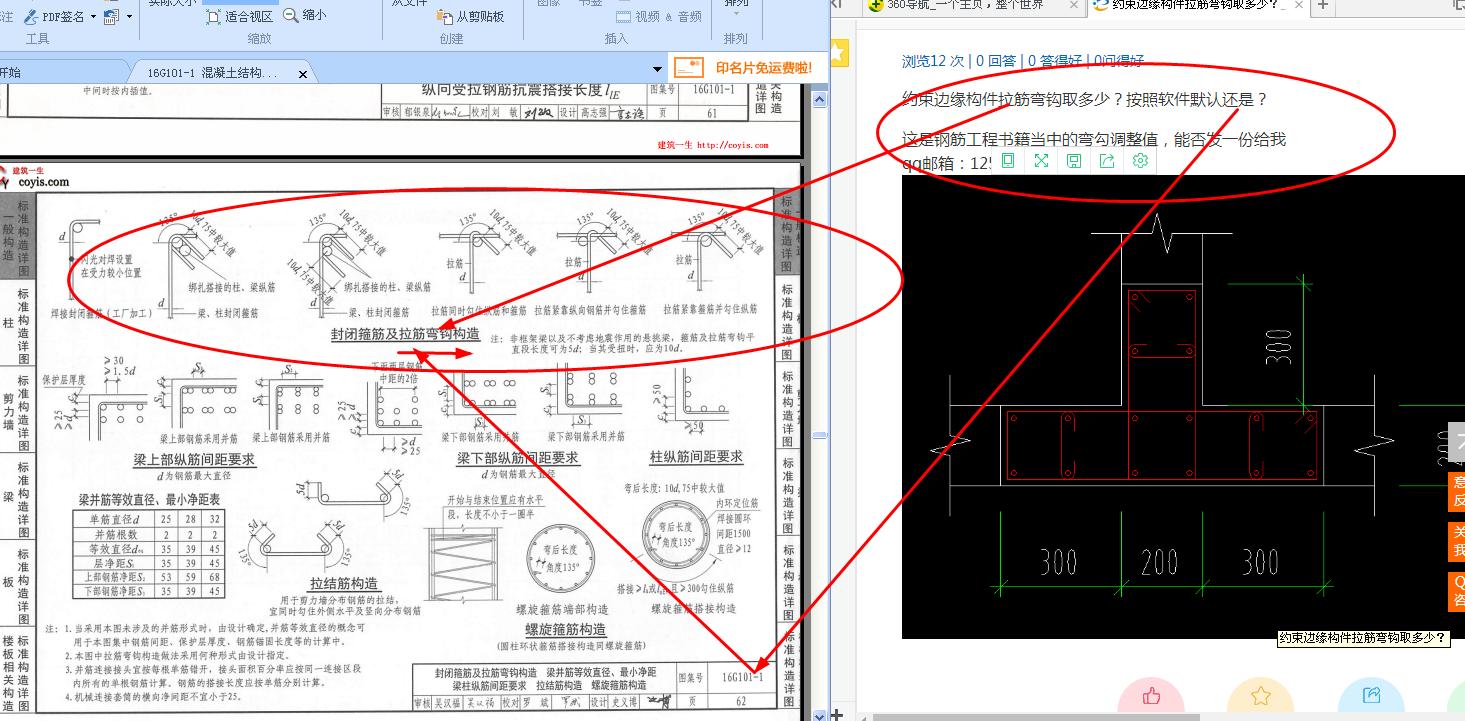The height and width of the screenshot is (721, 1465).
Task: Click 16G101-1 atlas number on page 62 footer
Action: [x=742, y=677]
